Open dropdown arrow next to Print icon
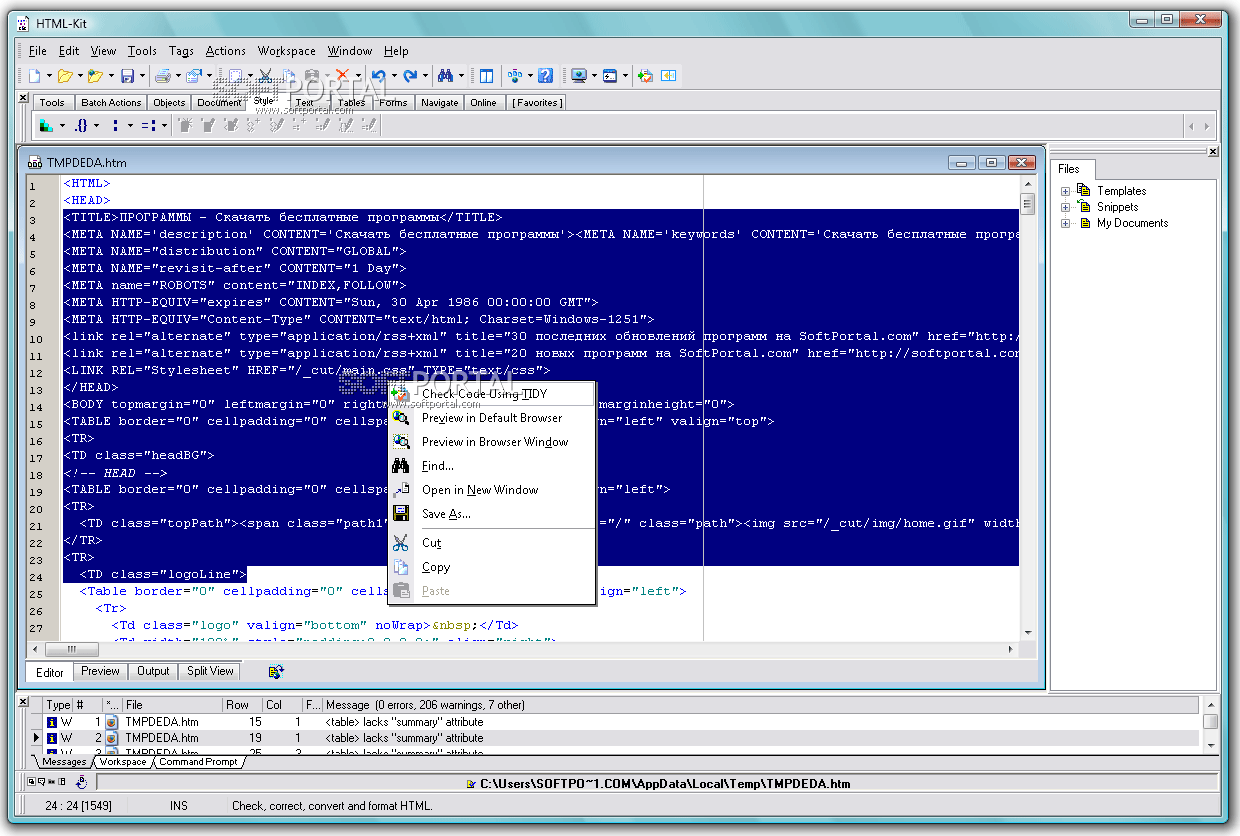 [177, 76]
